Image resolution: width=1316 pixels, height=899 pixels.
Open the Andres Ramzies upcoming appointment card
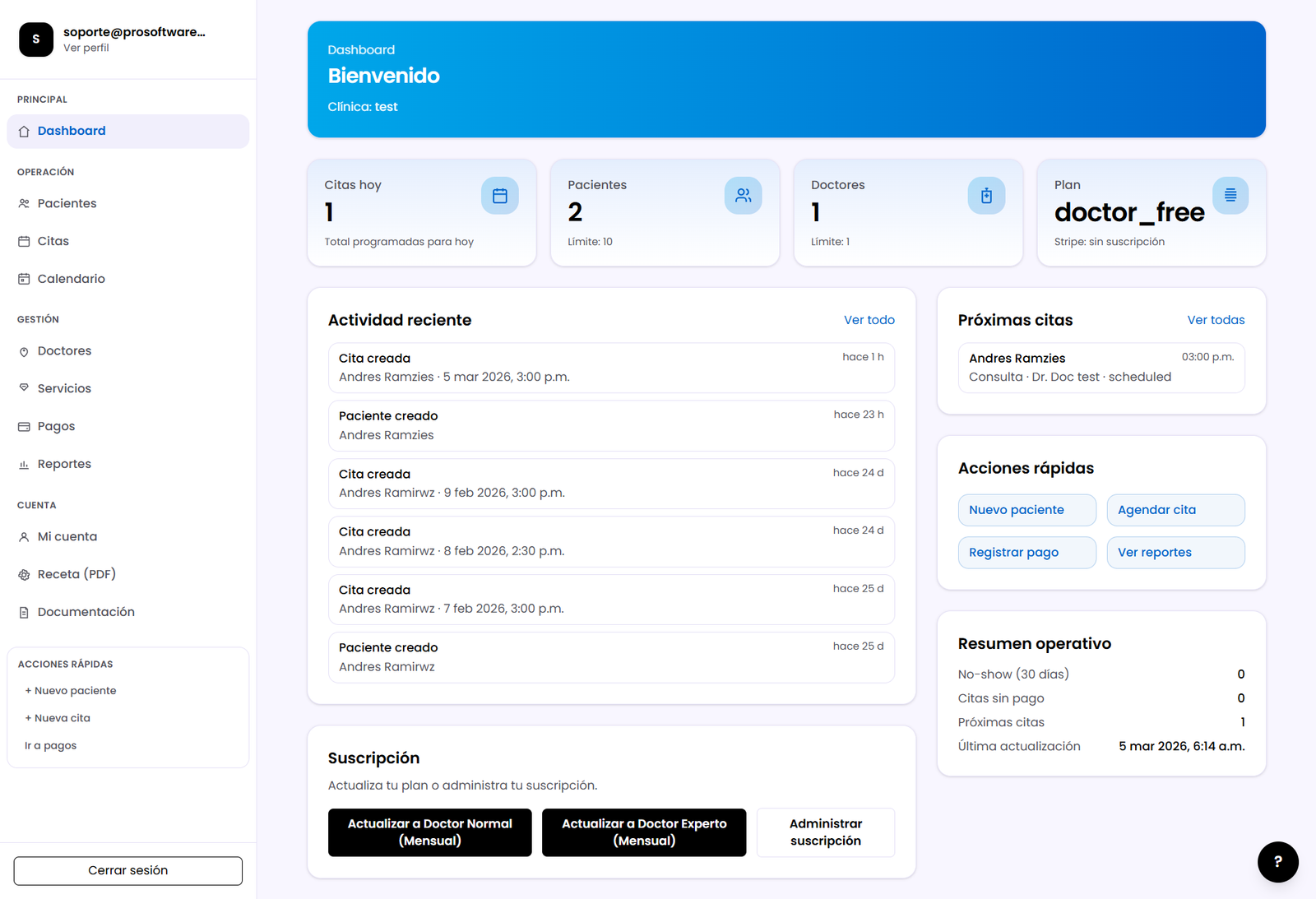1101,368
